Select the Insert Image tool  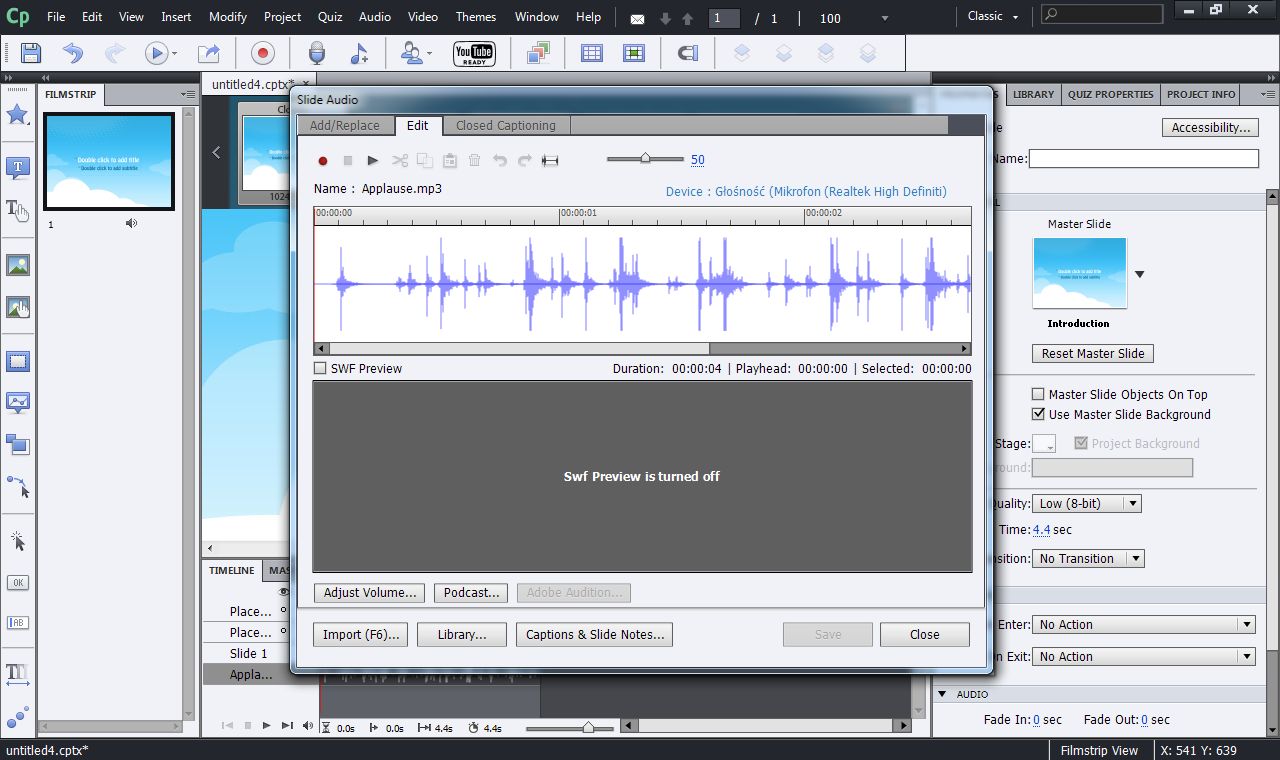point(17,265)
